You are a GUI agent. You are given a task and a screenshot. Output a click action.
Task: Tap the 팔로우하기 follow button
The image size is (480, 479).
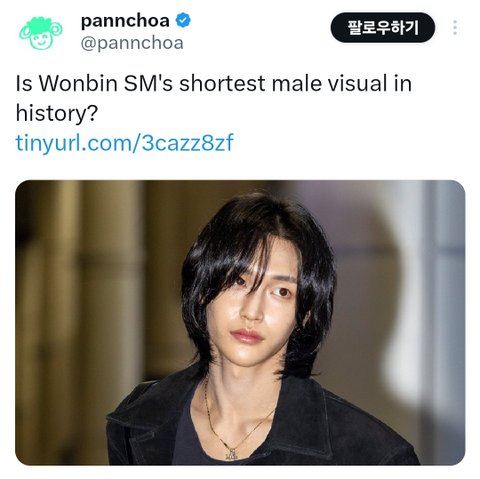[383, 28]
